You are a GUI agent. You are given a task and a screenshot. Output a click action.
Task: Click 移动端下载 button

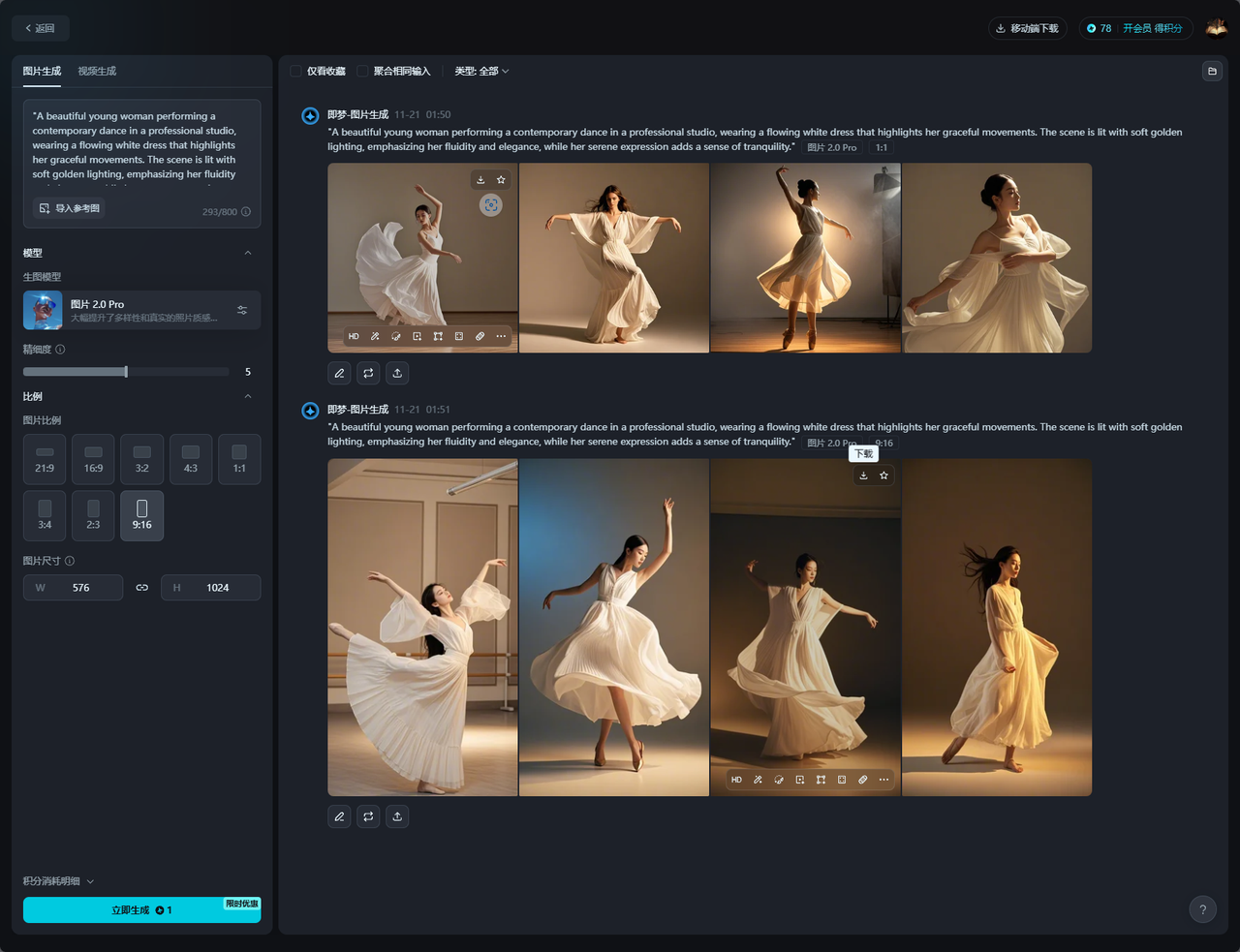pos(1027,28)
